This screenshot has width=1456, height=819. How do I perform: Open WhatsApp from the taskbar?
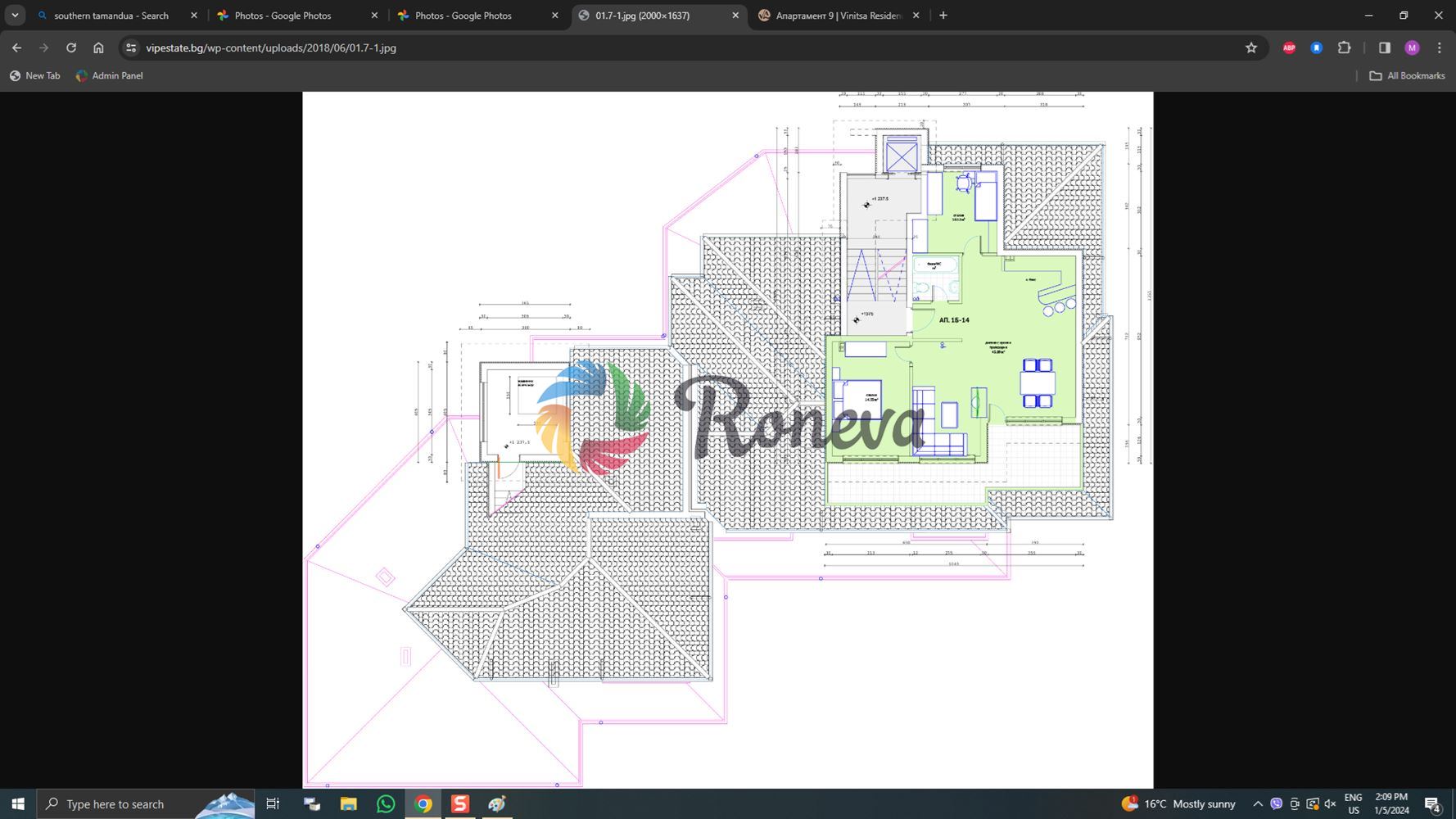click(x=386, y=803)
